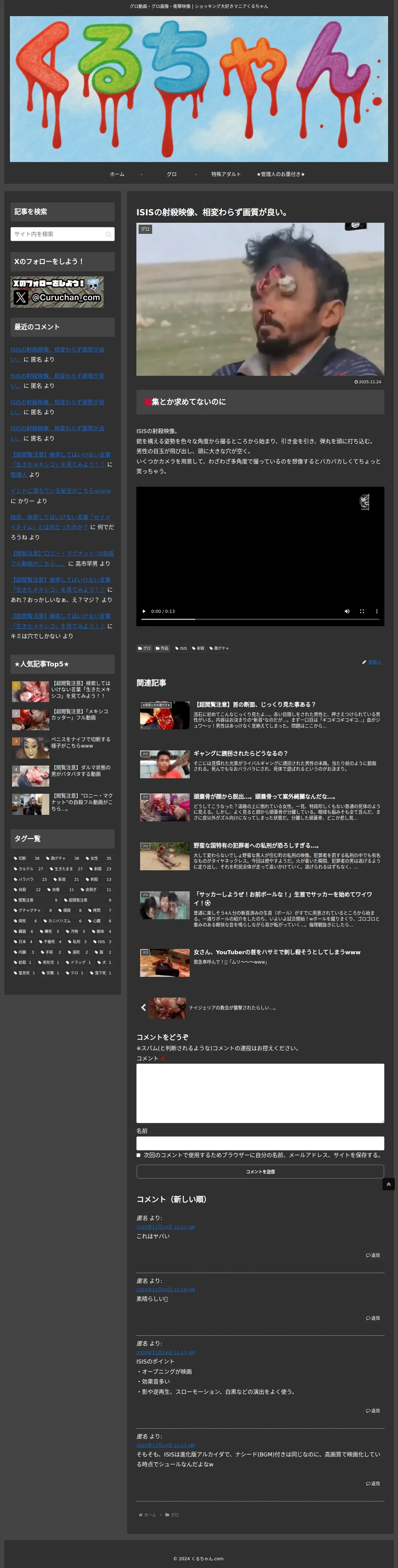Click the home icon in bottom breadcrumb
This screenshot has width=398, height=1568.
[141, 1515]
